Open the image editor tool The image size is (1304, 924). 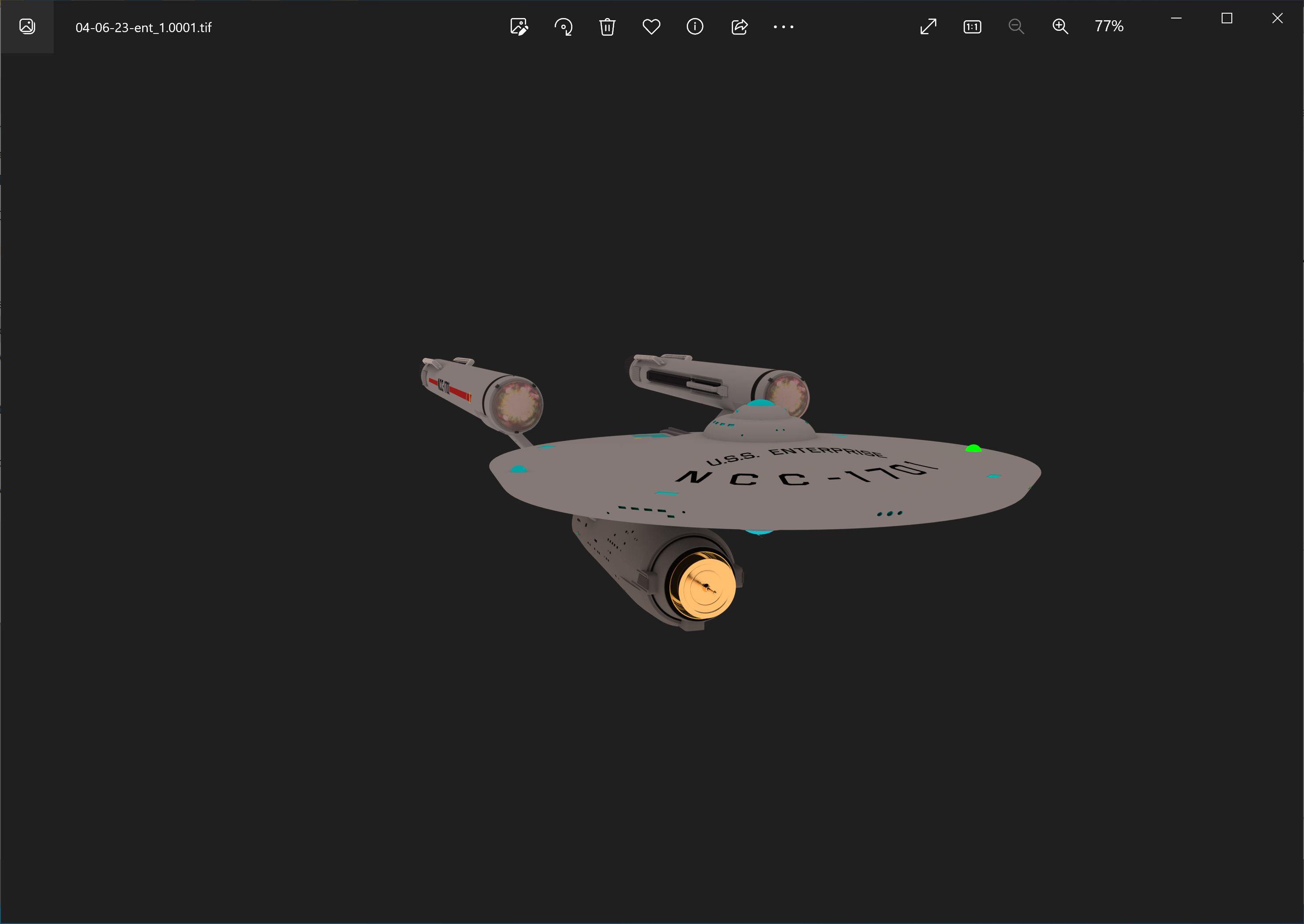519,27
